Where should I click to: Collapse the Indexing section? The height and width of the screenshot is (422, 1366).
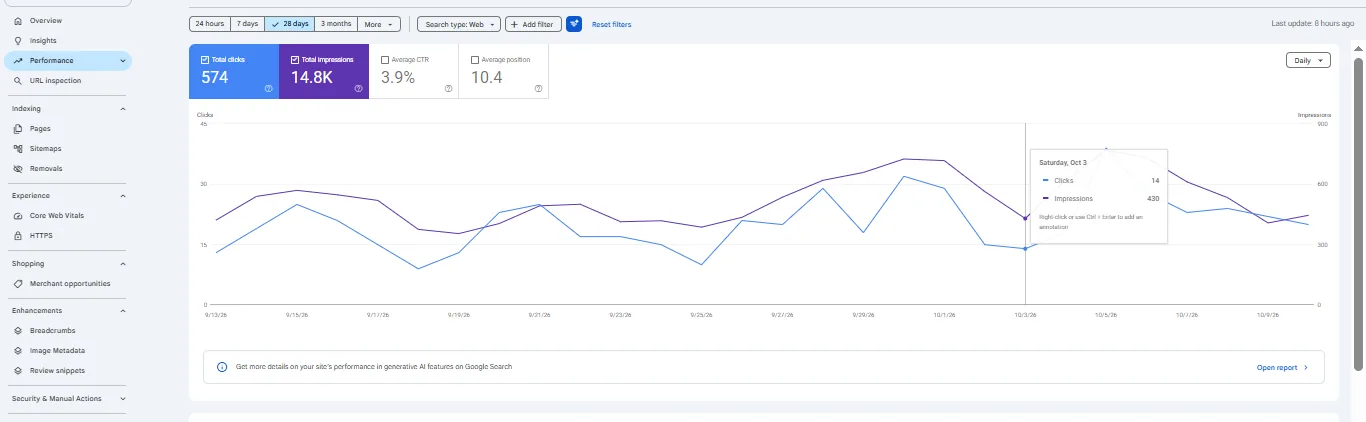click(123, 109)
